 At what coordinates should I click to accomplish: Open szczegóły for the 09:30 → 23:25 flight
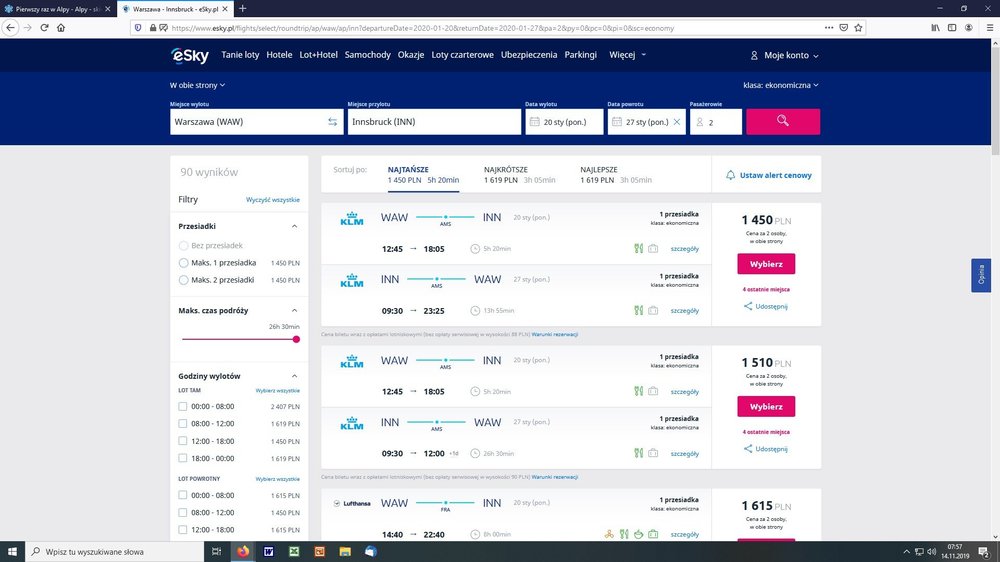pyautogui.click(x=685, y=311)
